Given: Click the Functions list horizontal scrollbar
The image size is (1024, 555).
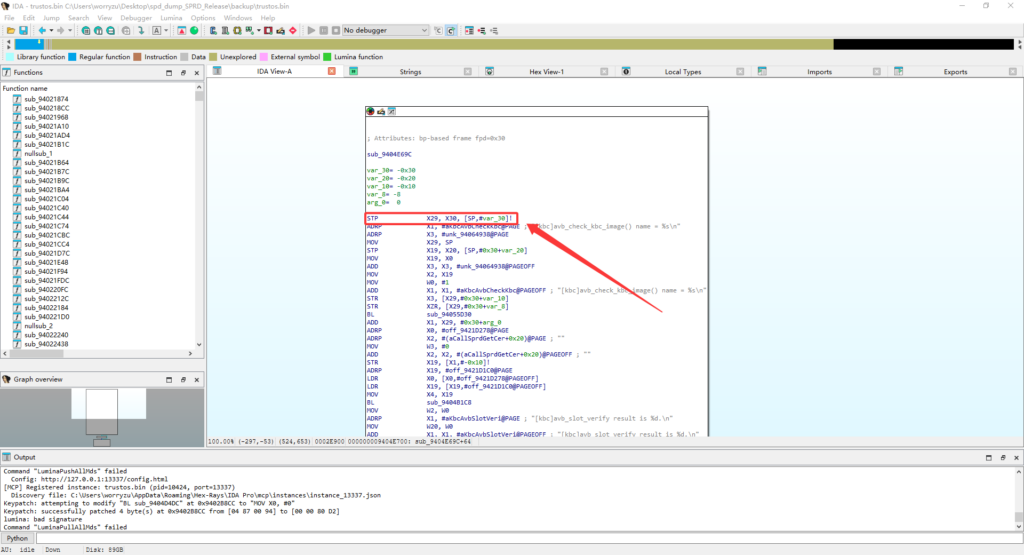Looking at the screenshot, I should [x=98, y=353].
